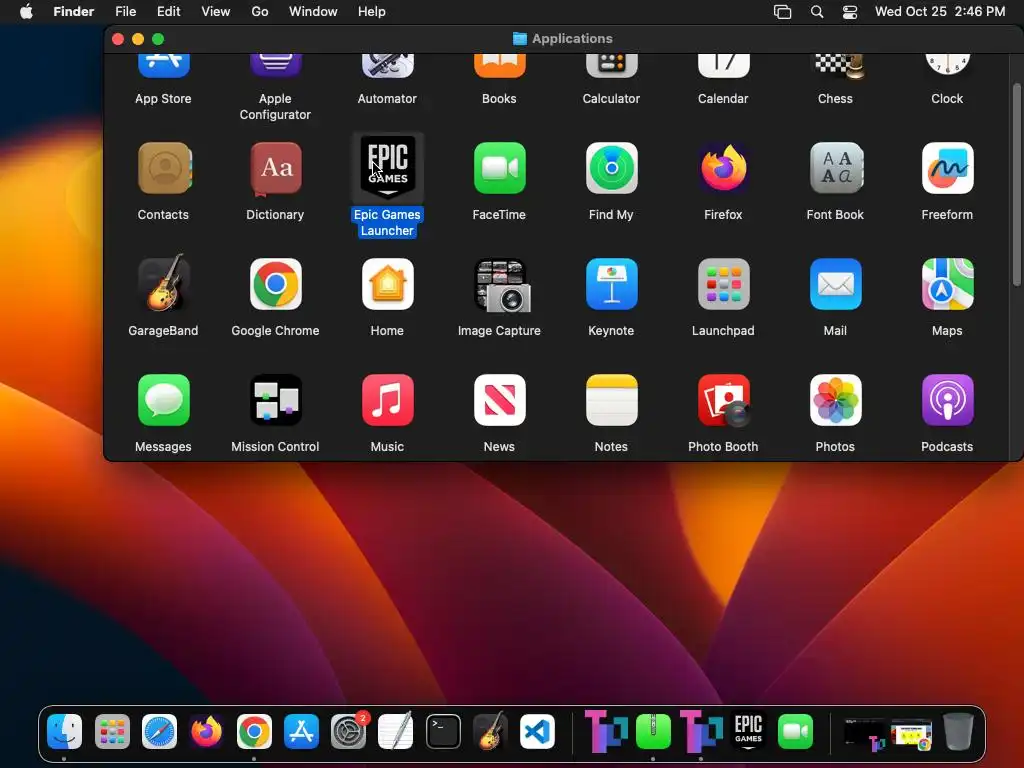Open the Apple menu

[x=26, y=12]
